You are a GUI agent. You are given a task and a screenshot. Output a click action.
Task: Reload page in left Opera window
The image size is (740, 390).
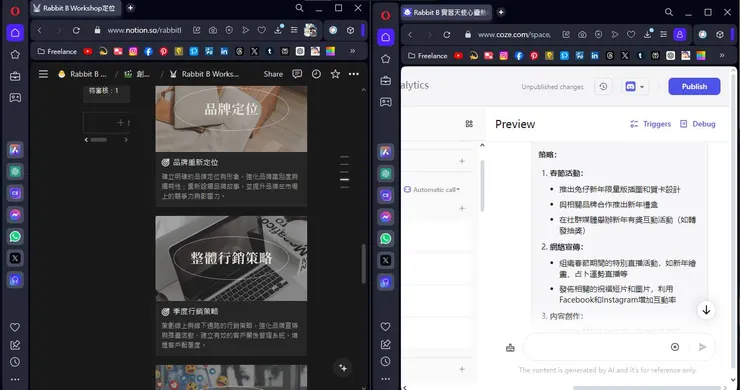tap(76, 30)
